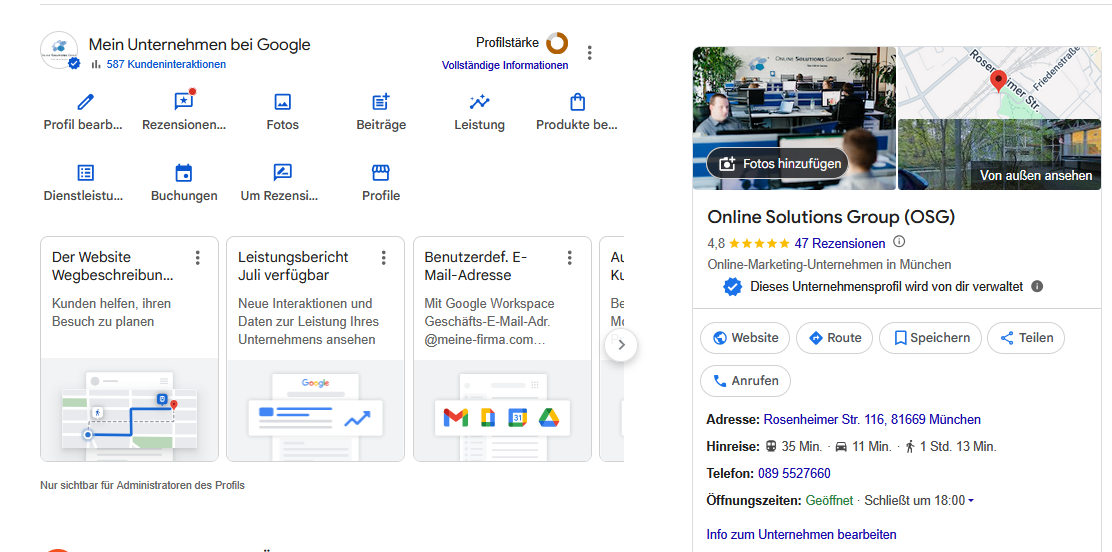Click Von außen ansehen street view thumbnail

[1000, 155]
